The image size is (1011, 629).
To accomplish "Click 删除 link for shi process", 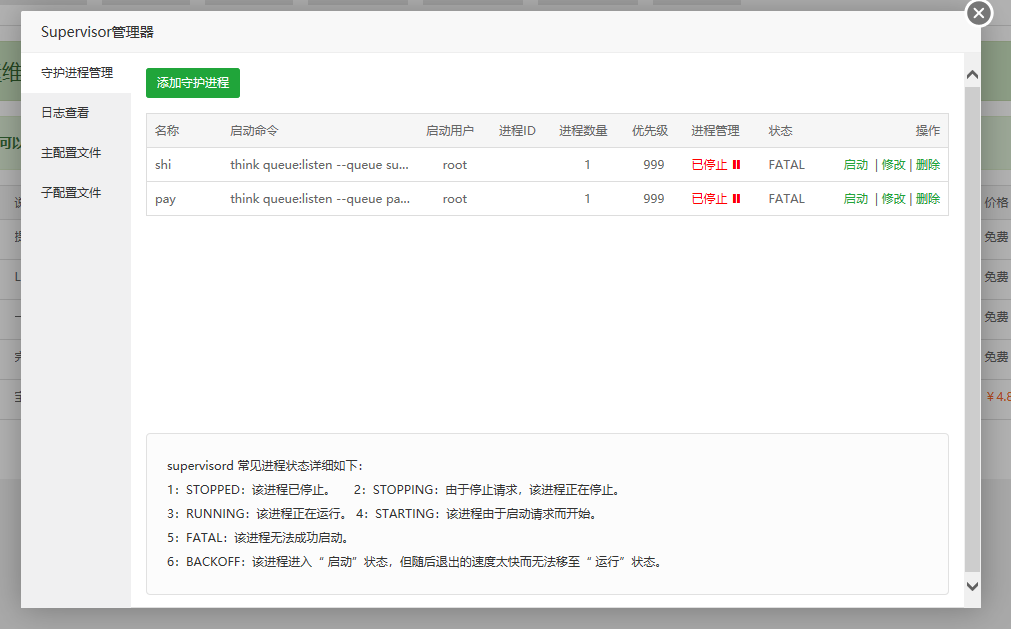I will (928, 165).
